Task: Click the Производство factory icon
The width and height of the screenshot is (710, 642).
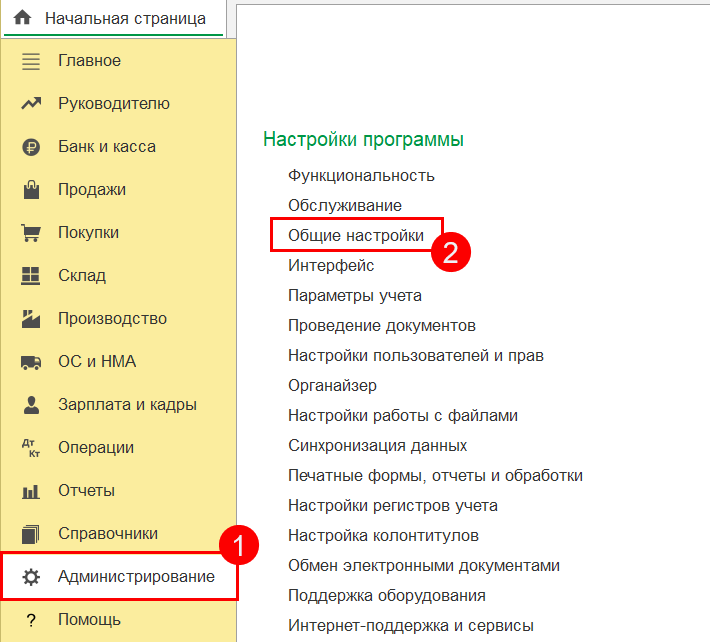Action: pos(31,319)
